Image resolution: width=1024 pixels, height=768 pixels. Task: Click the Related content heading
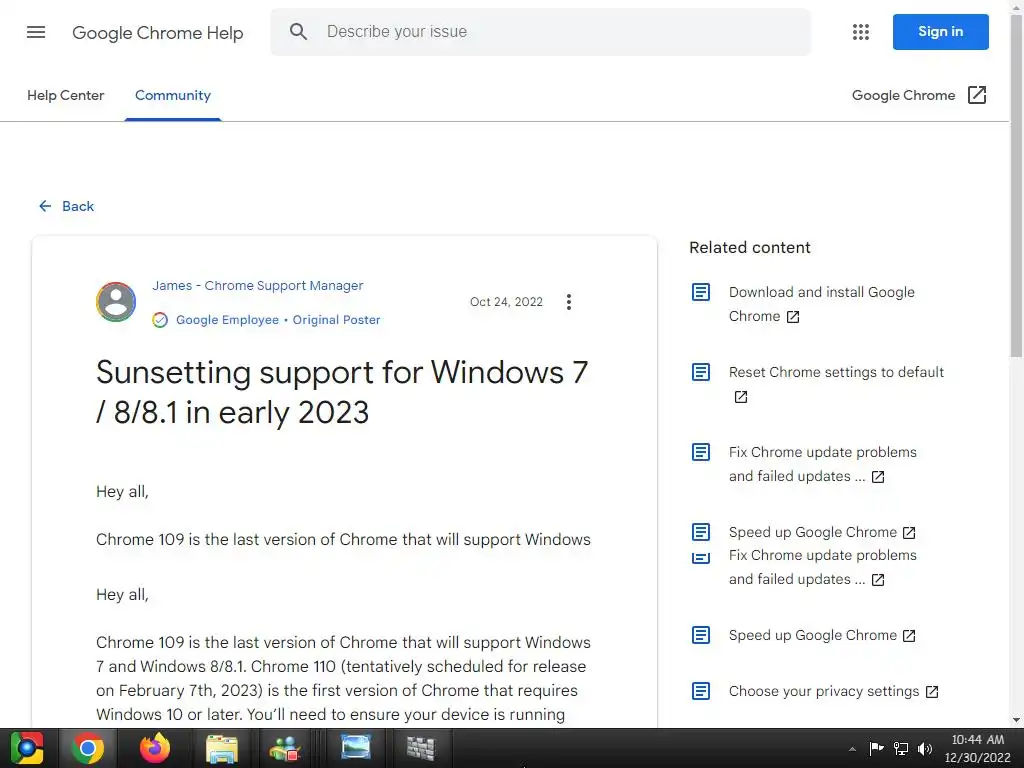[x=750, y=248]
